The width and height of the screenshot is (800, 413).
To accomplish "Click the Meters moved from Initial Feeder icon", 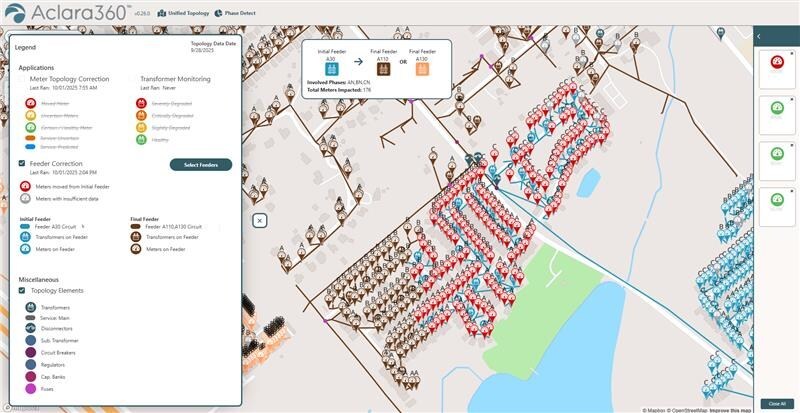I will tap(25, 186).
